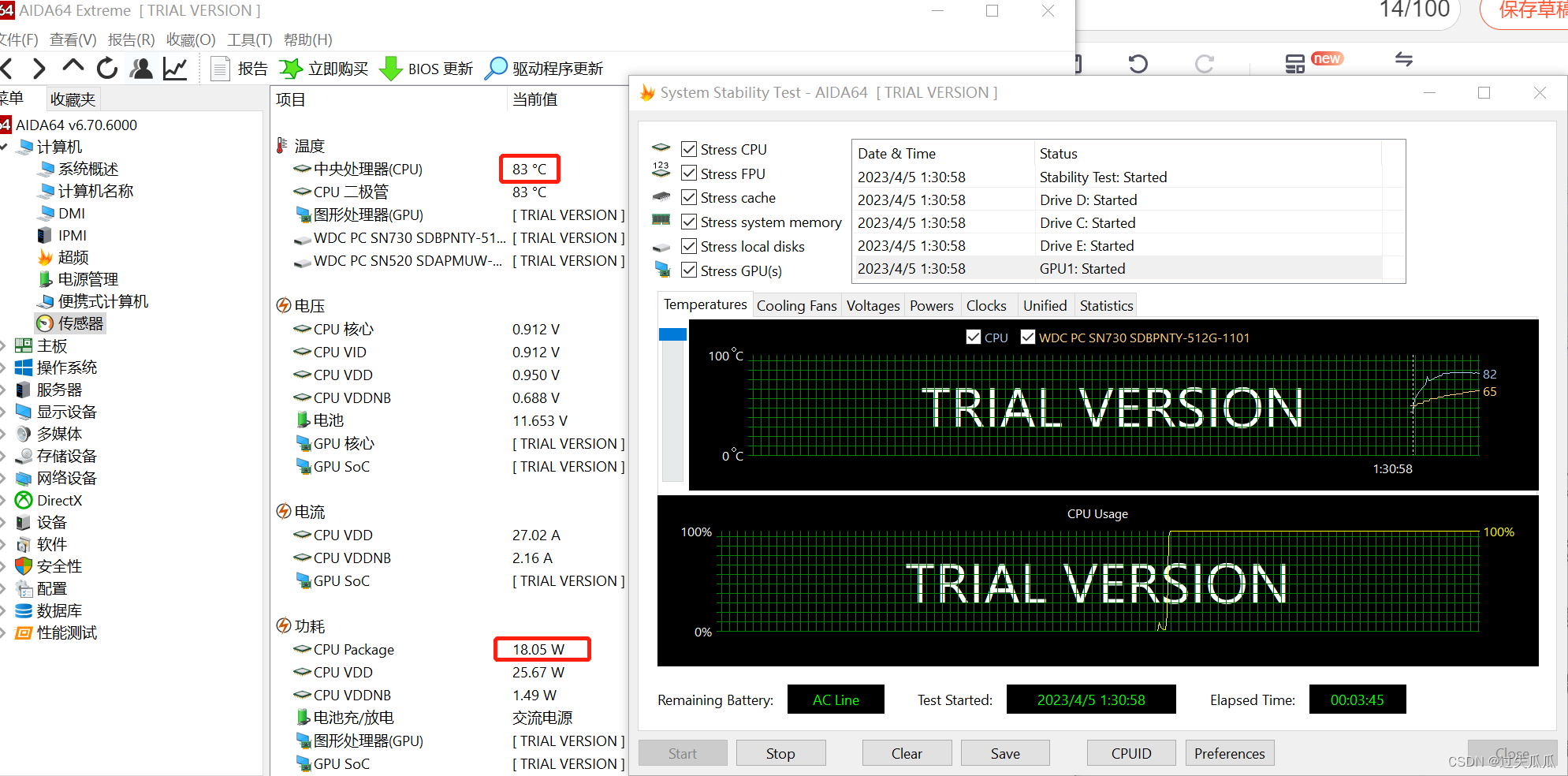
Task: Open Preferences in stability test
Action: coord(1230,753)
